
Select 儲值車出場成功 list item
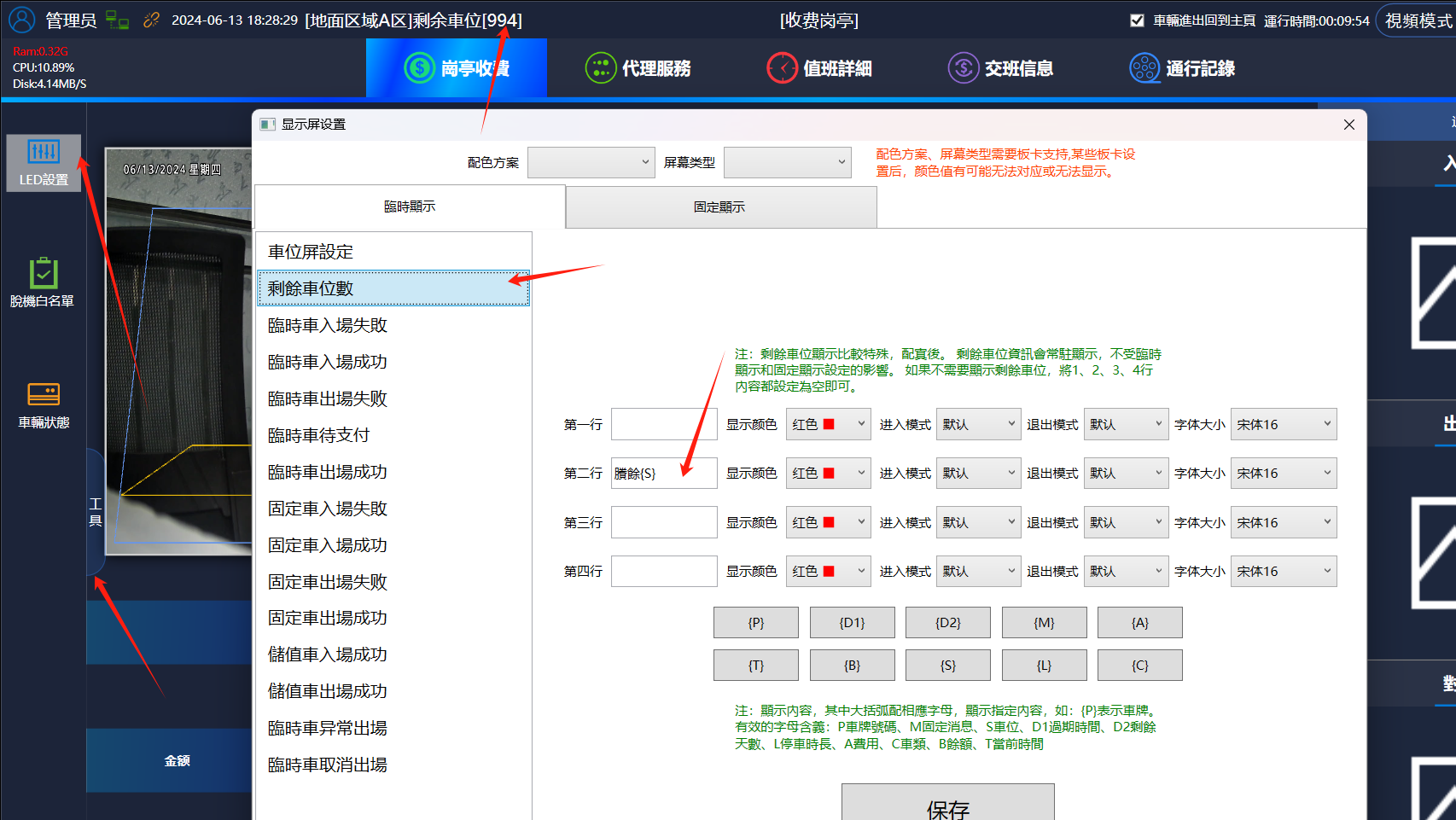point(393,691)
